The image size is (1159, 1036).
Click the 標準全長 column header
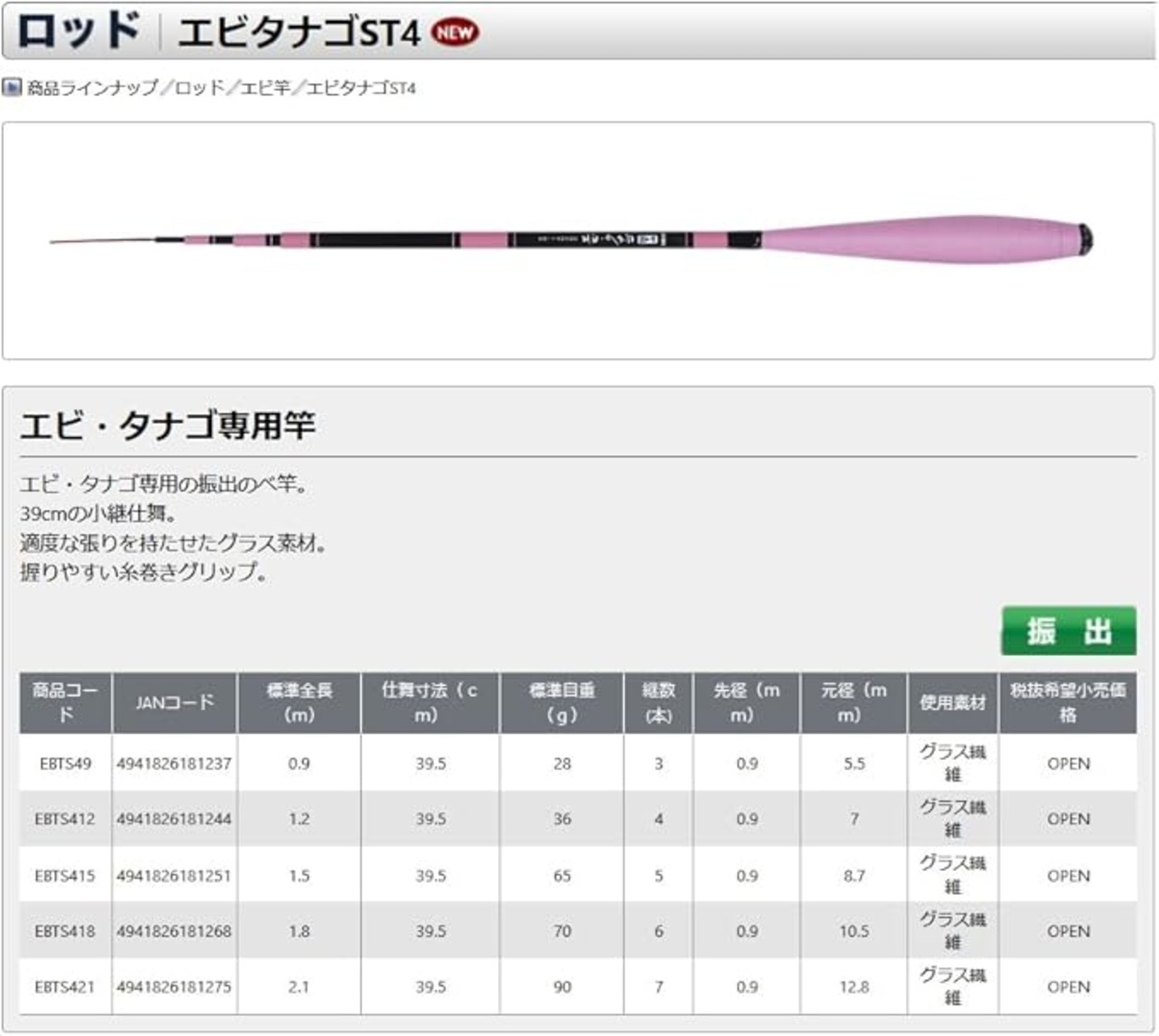click(299, 703)
